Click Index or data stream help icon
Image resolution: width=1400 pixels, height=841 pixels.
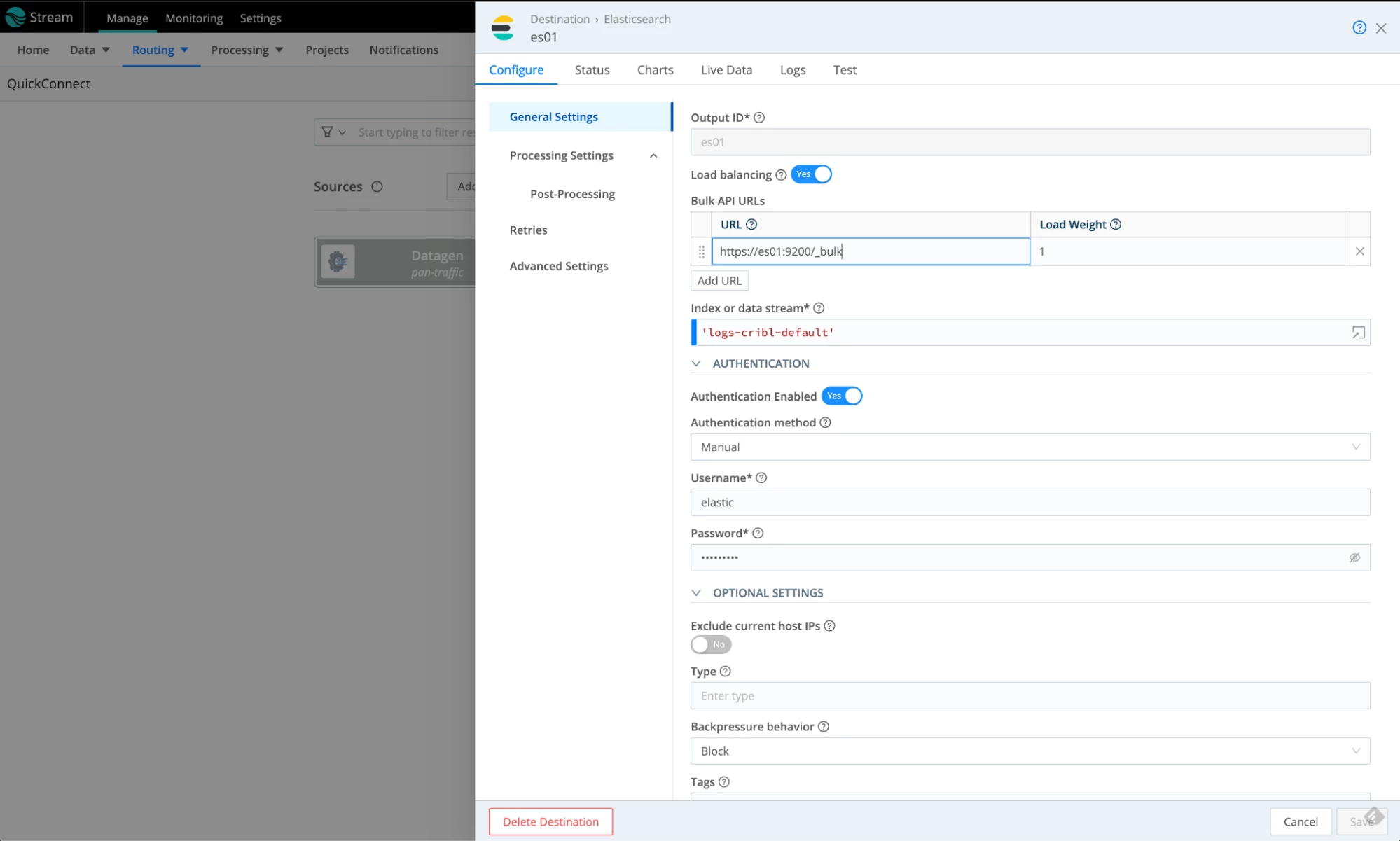point(818,308)
